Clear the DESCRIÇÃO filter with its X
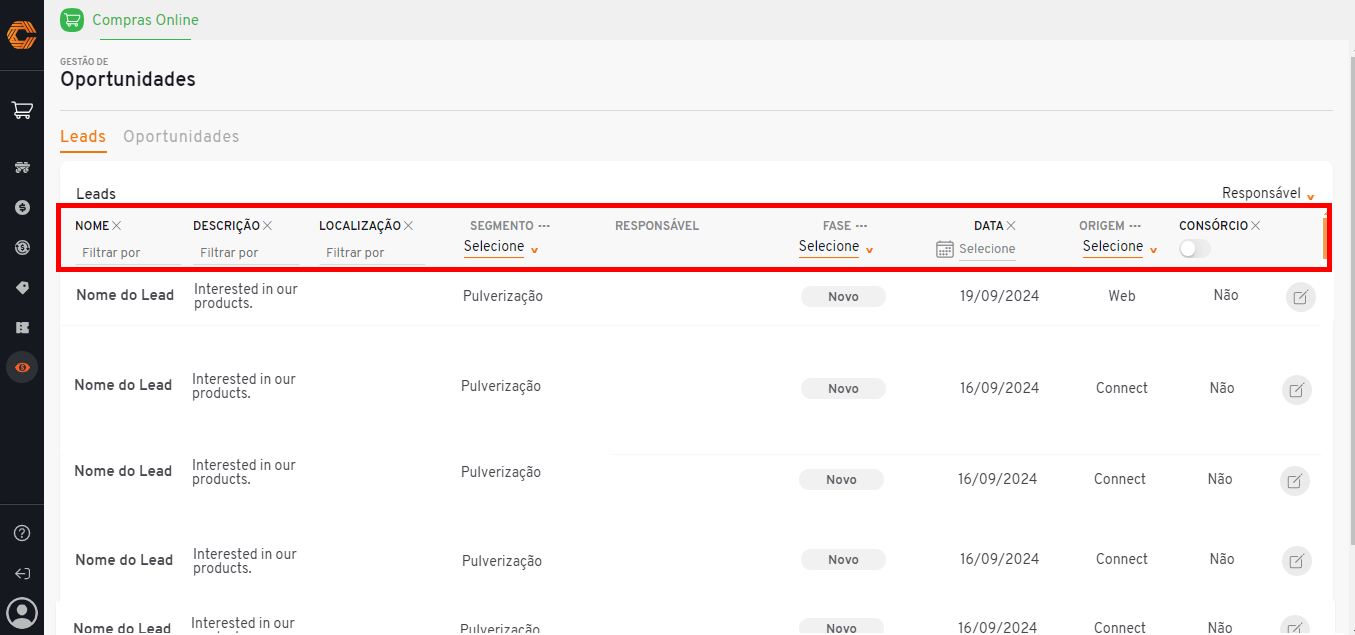 (267, 226)
